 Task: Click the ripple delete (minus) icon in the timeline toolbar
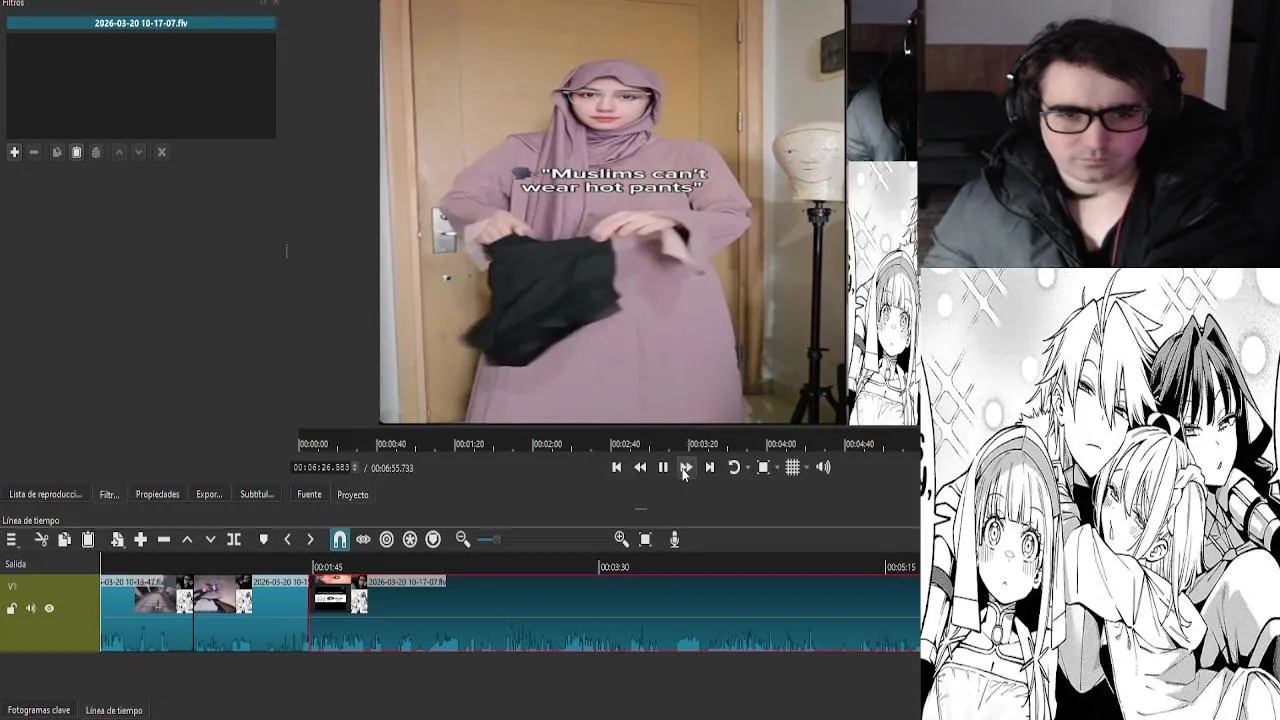(x=164, y=539)
